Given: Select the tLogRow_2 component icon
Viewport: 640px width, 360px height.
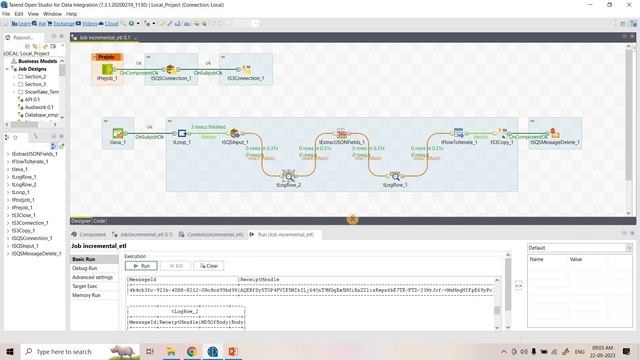Looking at the screenshot, I should (289, 176).
